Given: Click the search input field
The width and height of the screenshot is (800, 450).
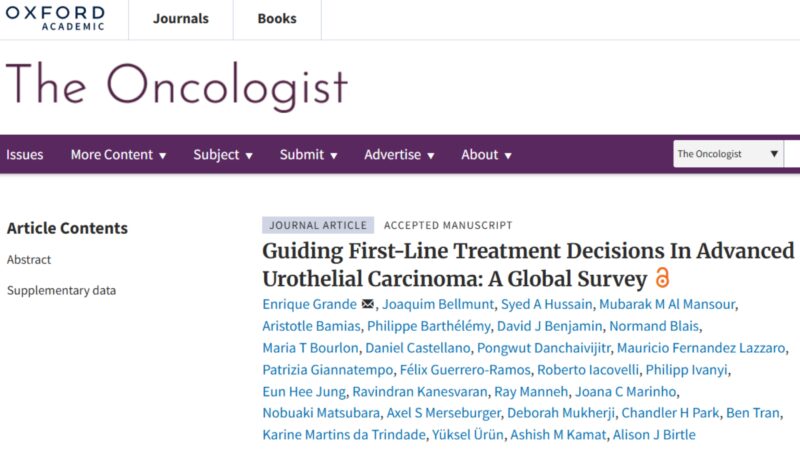Looking at the screenshot, I should [x=792, y=154].
